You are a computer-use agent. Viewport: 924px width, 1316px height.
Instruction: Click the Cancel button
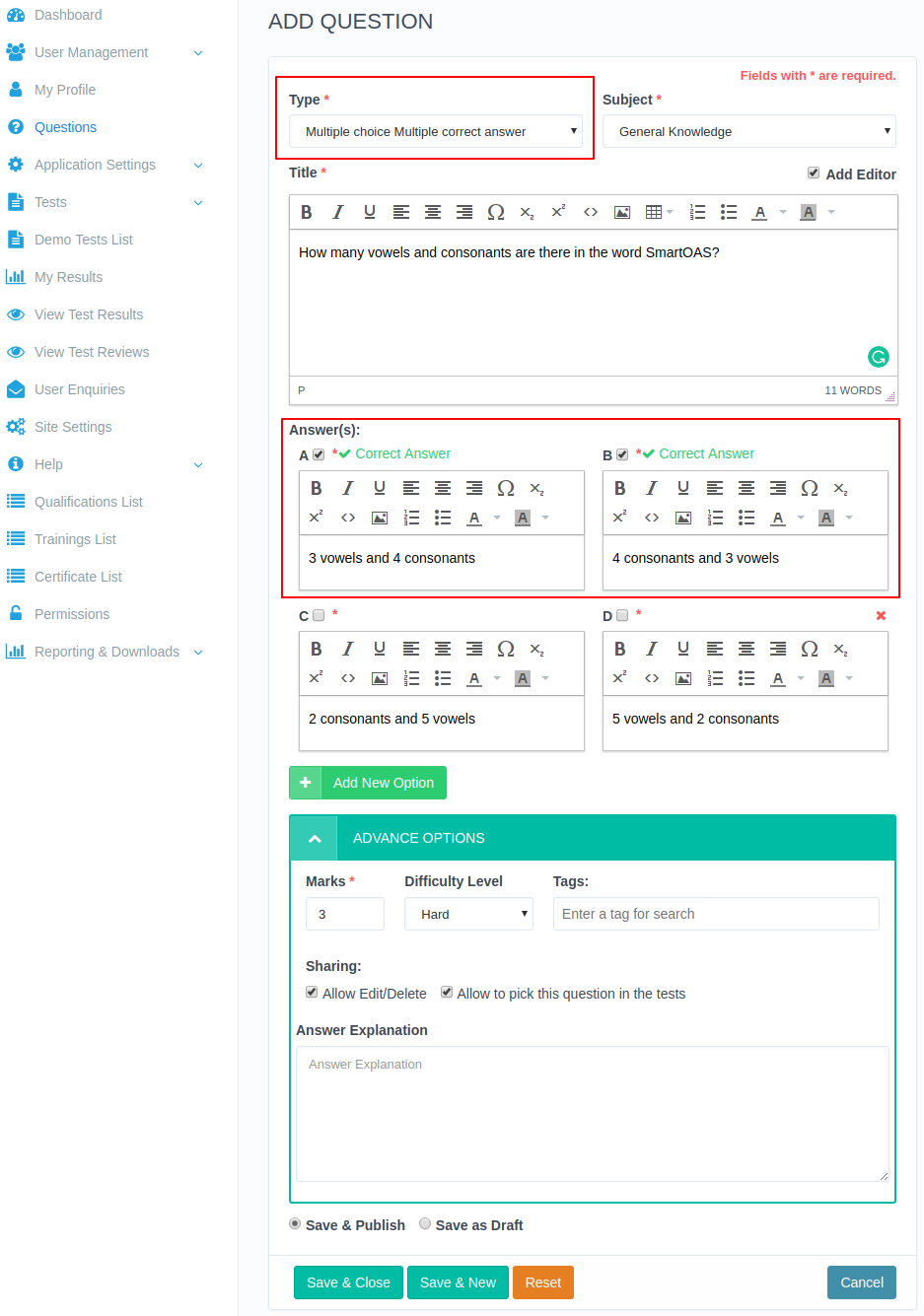tap(862, 1282)
